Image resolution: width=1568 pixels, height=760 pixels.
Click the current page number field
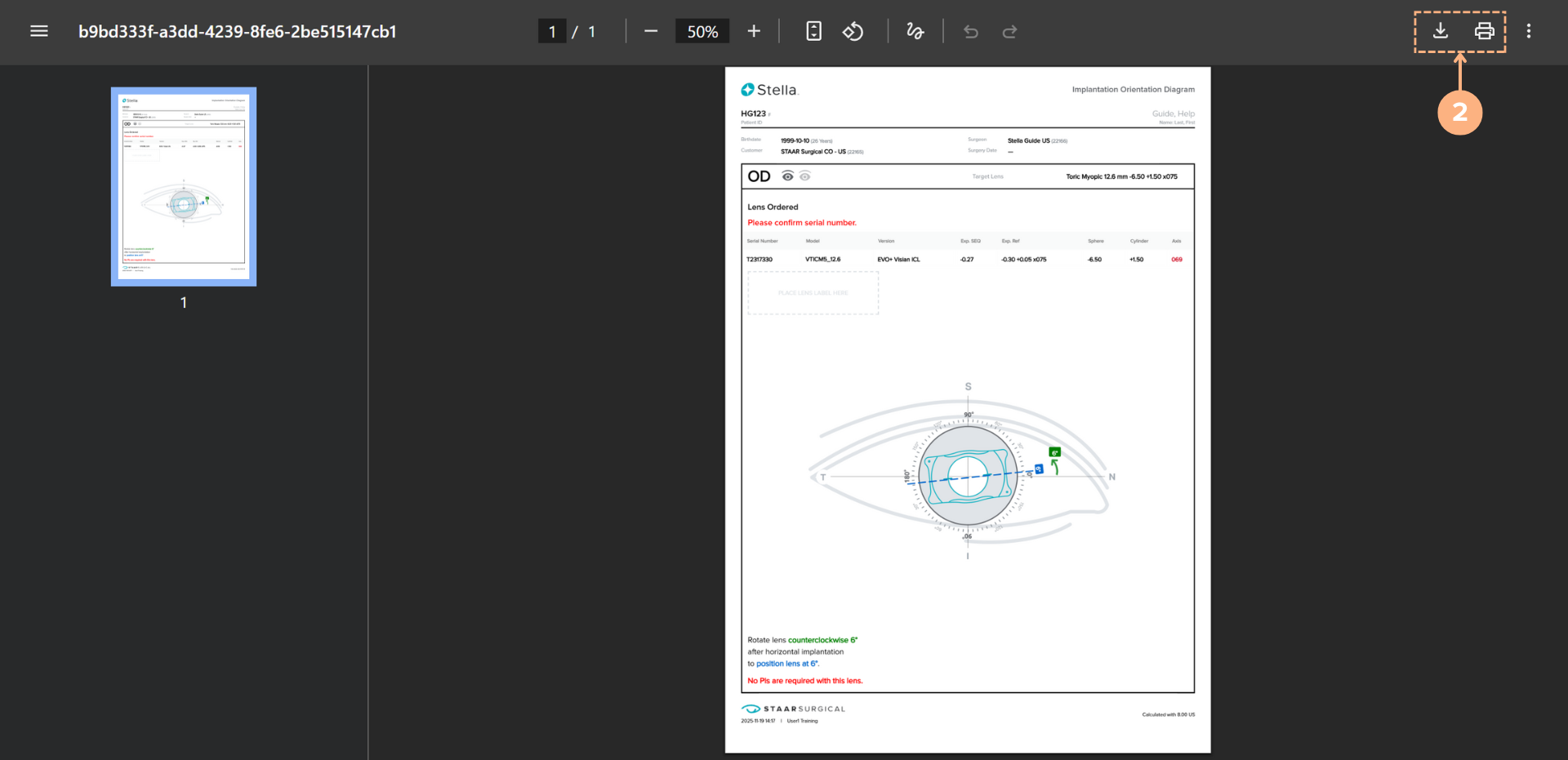[x=552, y=31]
